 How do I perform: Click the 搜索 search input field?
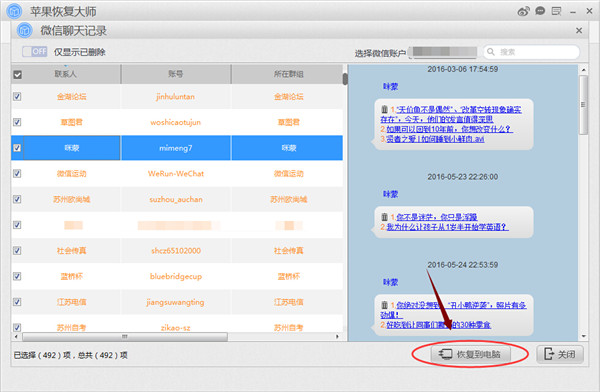click(x=531, y=52)
